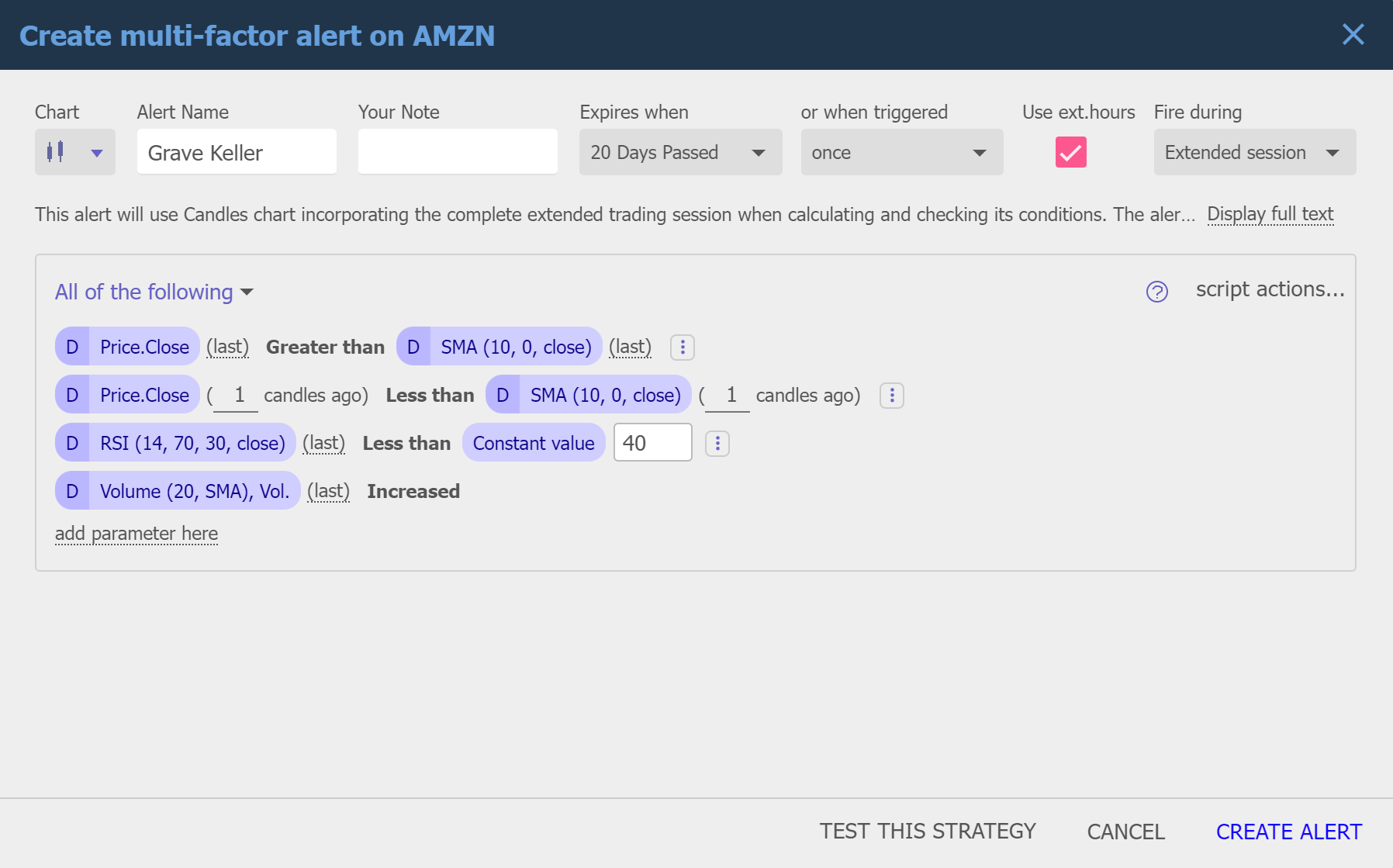1393x868 pixels.
Task: Click the D badge on the Volume row
Action: (x=72, y=491)
